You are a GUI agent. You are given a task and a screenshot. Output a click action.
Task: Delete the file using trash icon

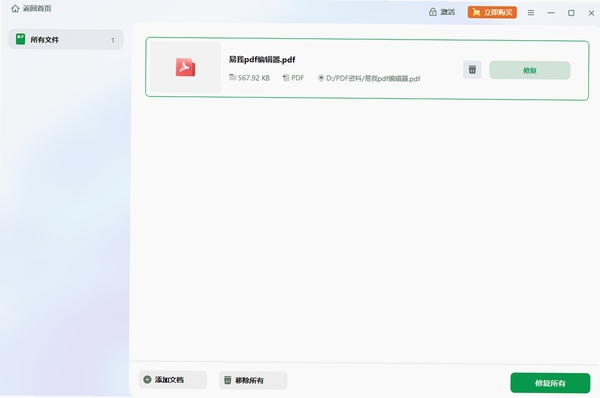tap(472, 70)
